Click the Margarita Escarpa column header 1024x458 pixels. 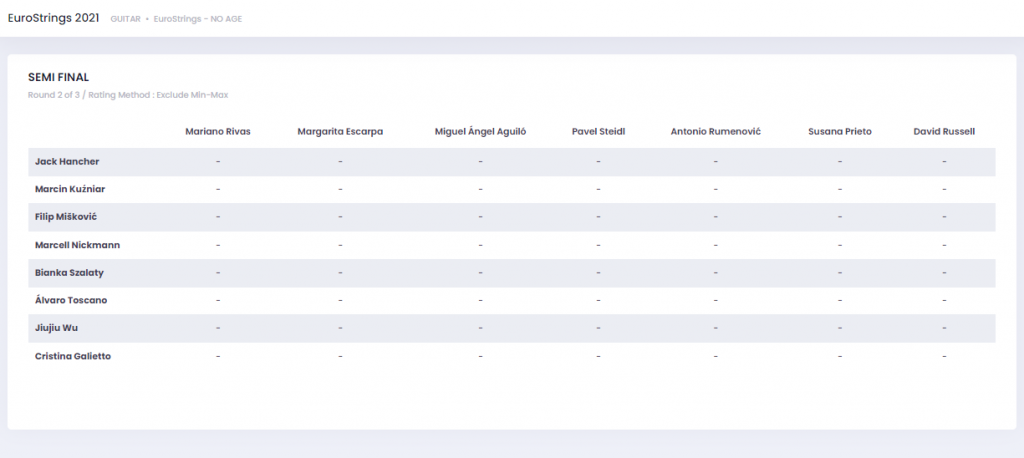[x=340, y=131]
